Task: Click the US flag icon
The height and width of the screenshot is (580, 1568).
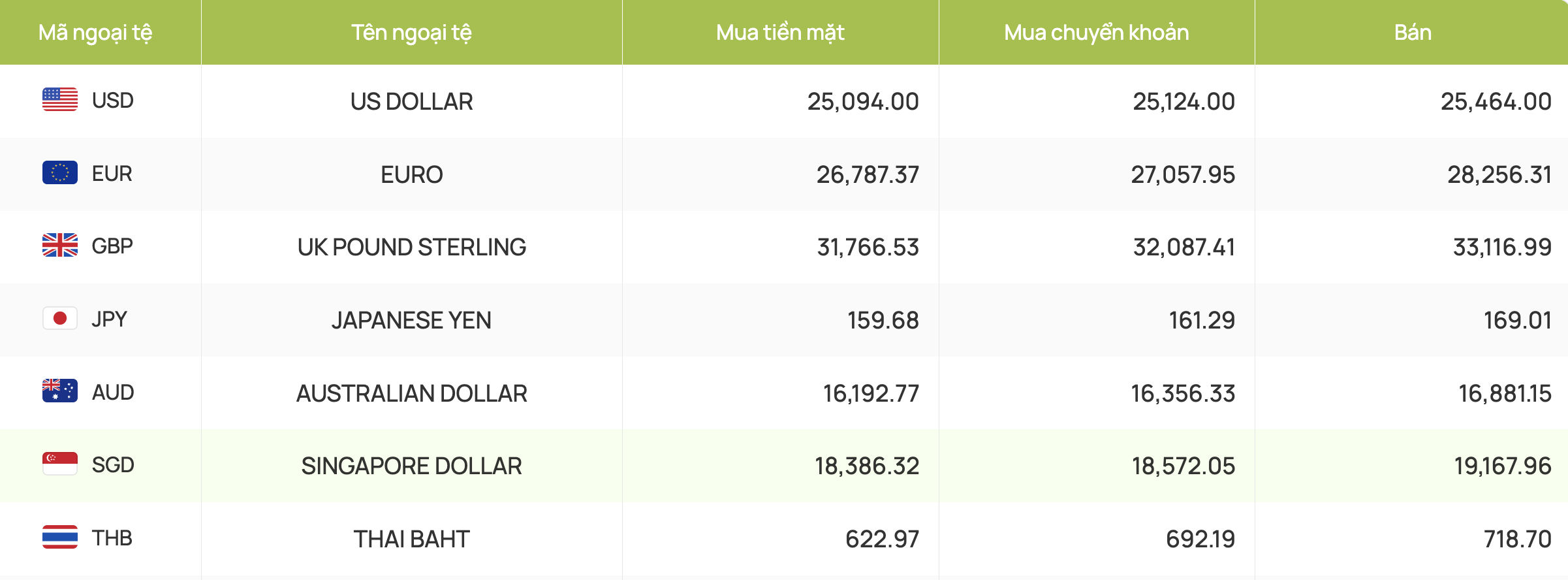Action: tap(60, 100)
